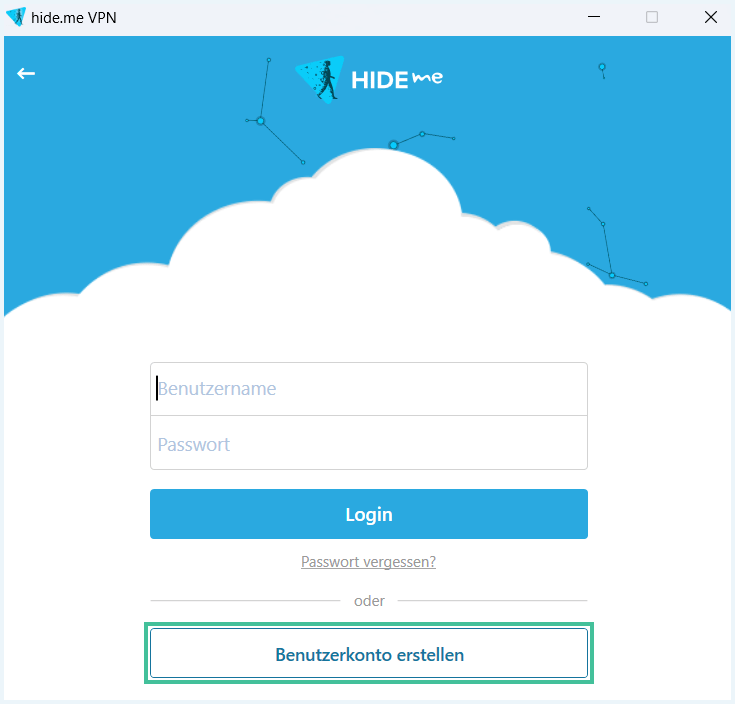The height and width of the screenshot is (704, 735).
Task: Click the hide.me VPN title bar icon
Action: point(16,17)
